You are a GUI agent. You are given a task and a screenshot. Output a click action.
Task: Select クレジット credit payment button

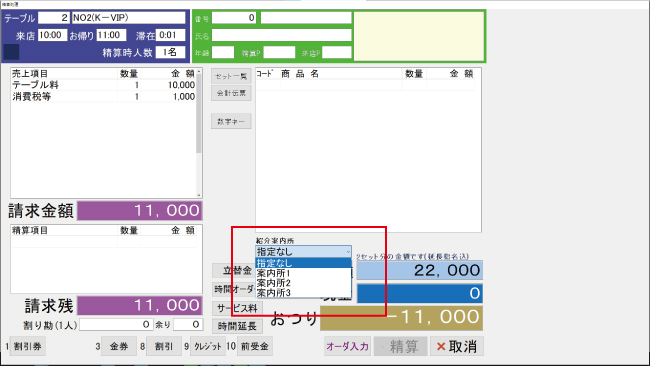tap(208, 346)
